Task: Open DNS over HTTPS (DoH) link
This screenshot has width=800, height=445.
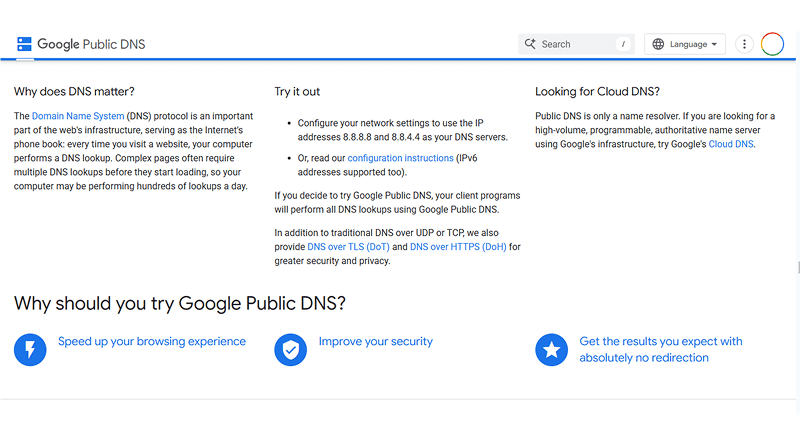Action: pyautogui.click(x=458, y=247)
